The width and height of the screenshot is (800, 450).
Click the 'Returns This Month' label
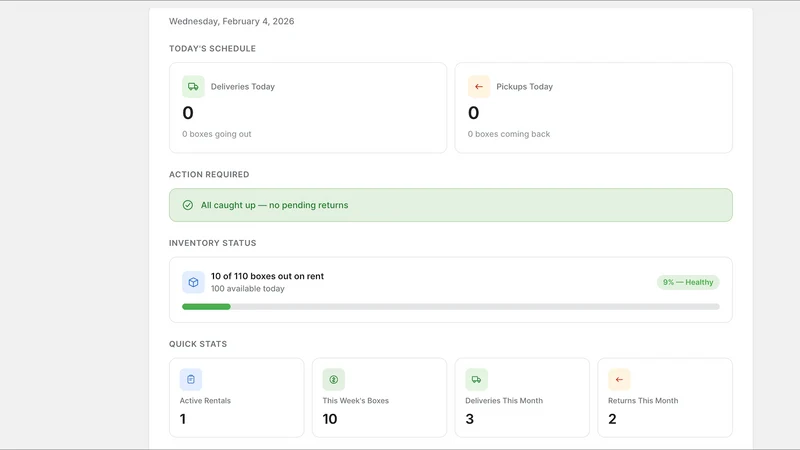[643, 401]
